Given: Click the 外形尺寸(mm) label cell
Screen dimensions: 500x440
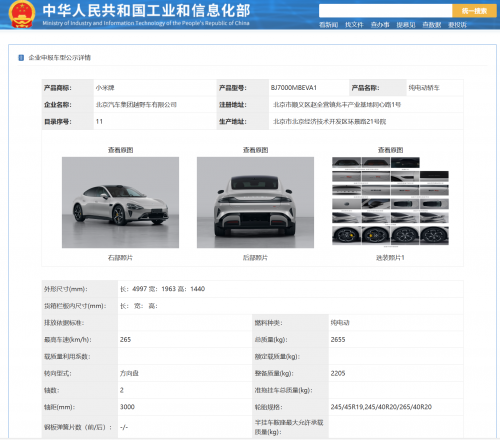Looking at the screenshot, I should coord(80,289).
